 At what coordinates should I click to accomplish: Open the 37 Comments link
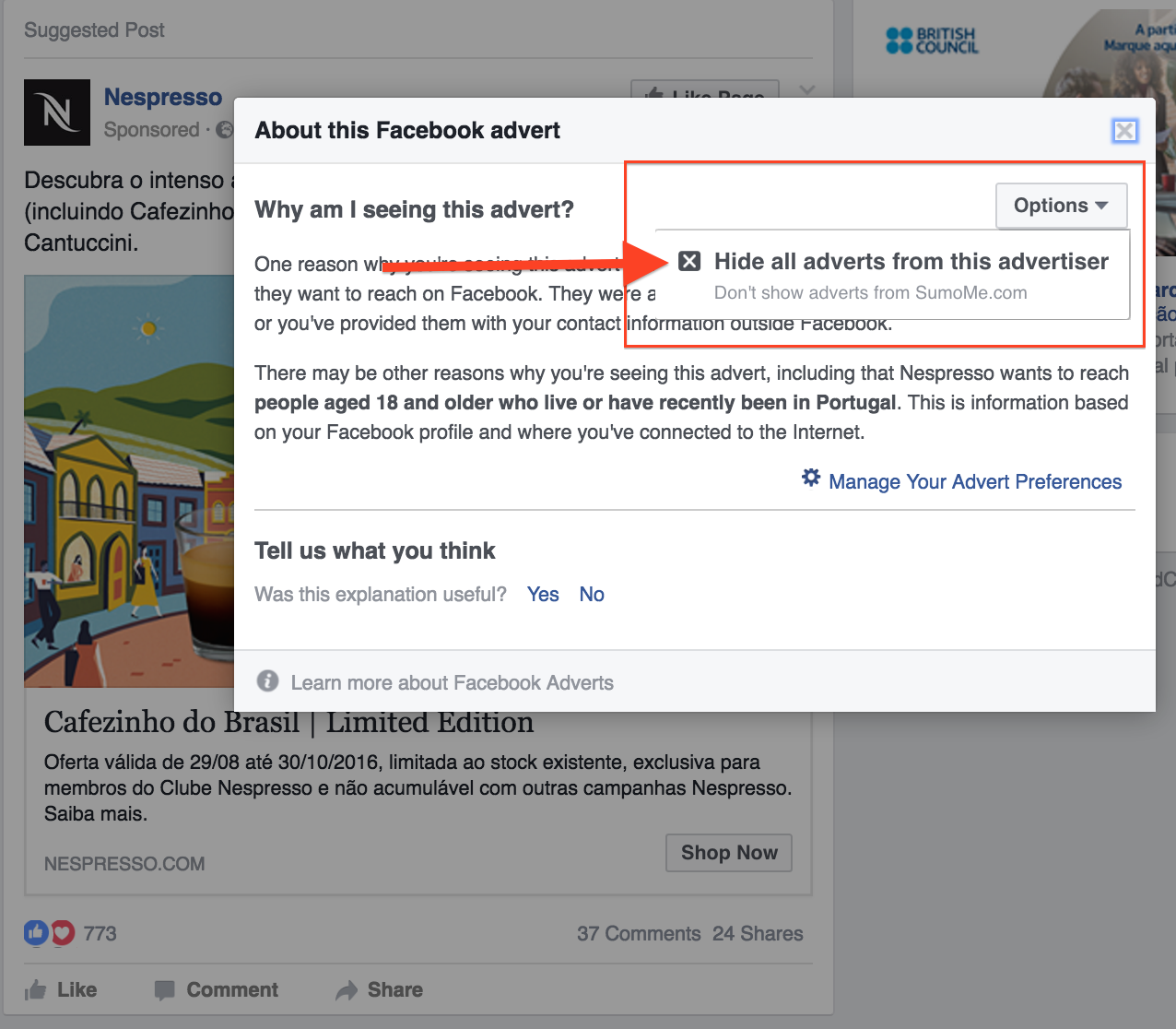pyautogui.click(x=639, y=934)
